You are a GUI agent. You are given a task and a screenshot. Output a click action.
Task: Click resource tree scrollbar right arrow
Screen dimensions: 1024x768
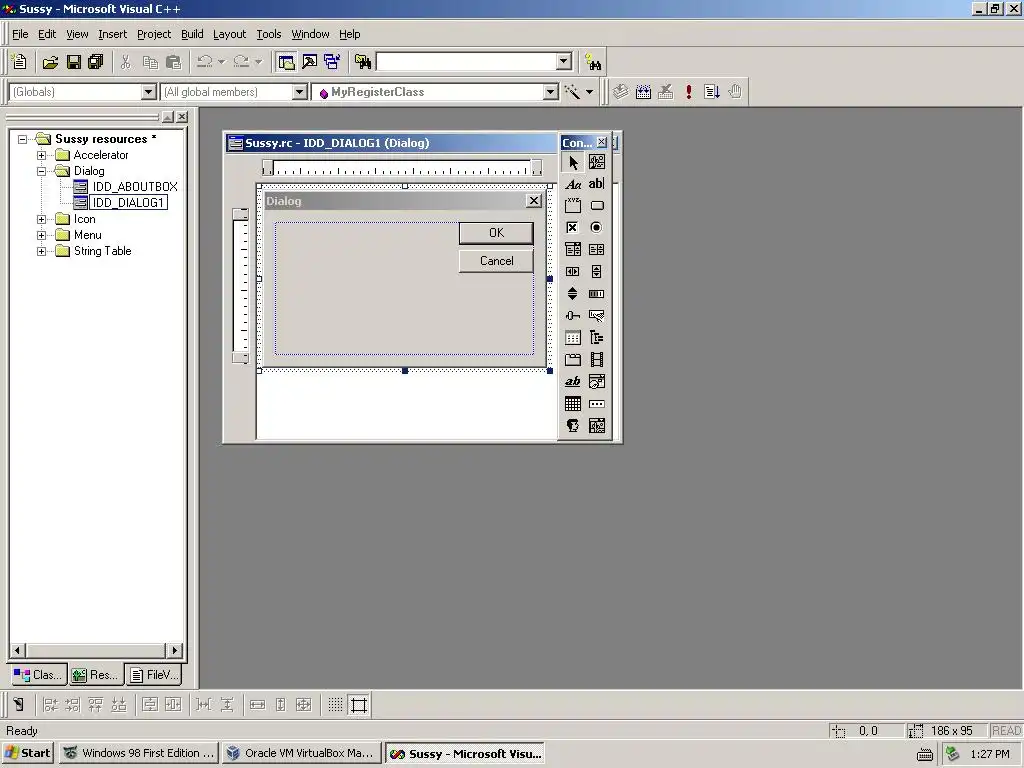(174, 650)
